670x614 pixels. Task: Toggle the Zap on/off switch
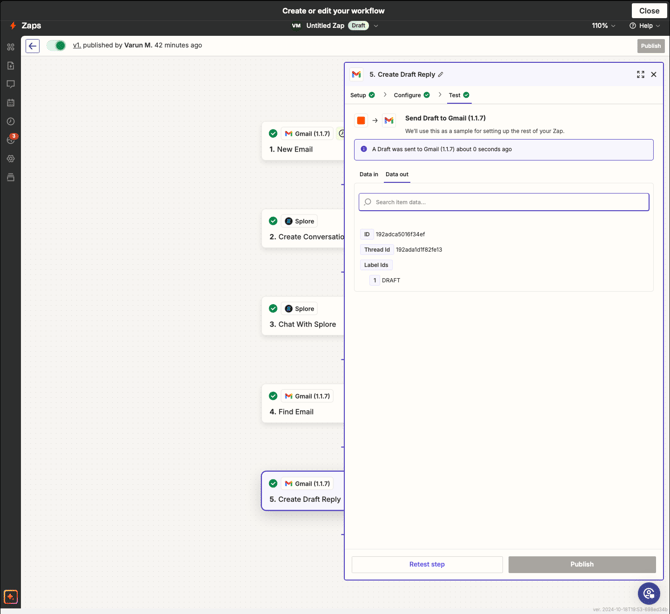[x=56, y=45]
